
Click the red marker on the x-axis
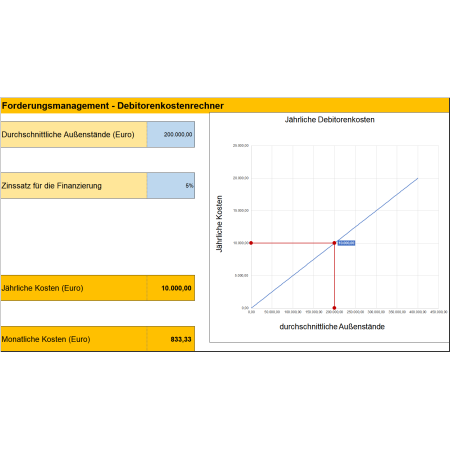334,308
